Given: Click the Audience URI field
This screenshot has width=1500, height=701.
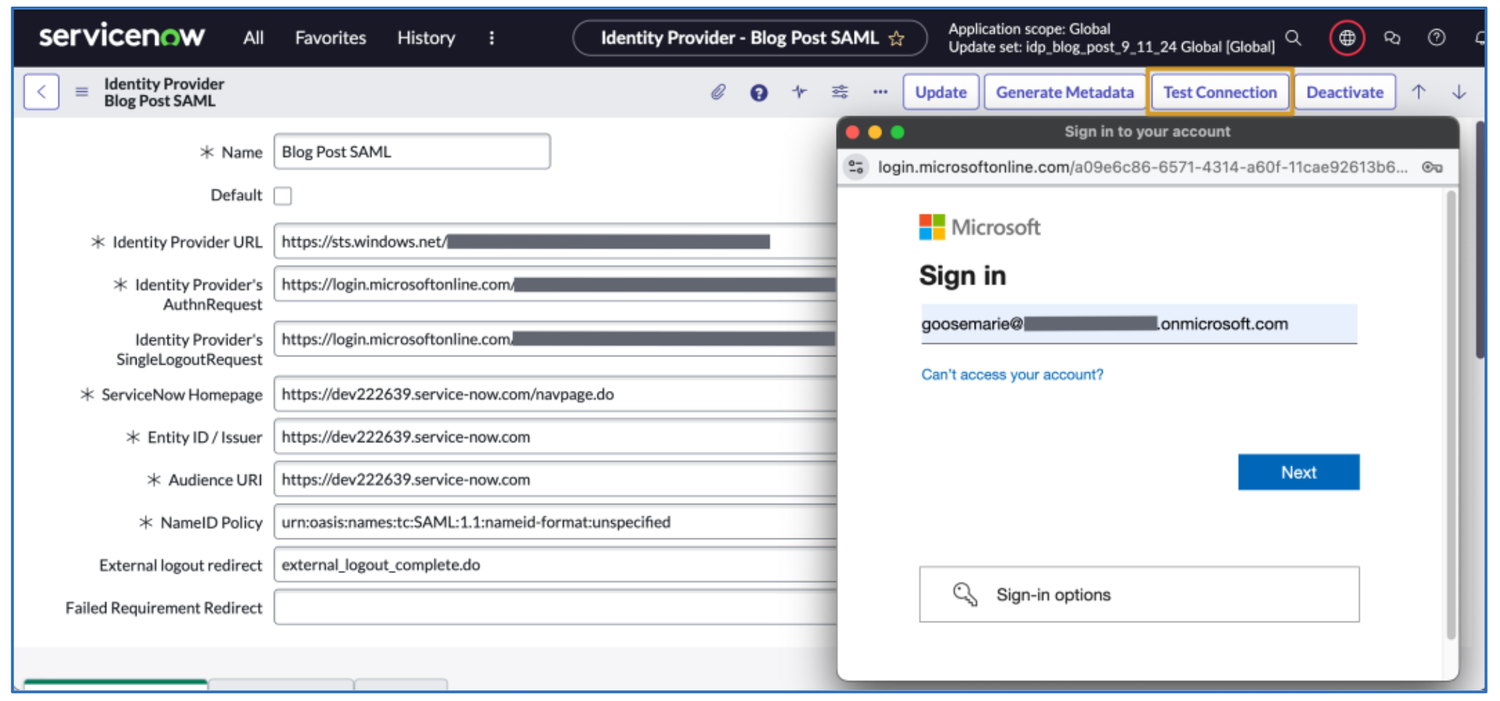Looking at the screenshot, I should point(555,480).
